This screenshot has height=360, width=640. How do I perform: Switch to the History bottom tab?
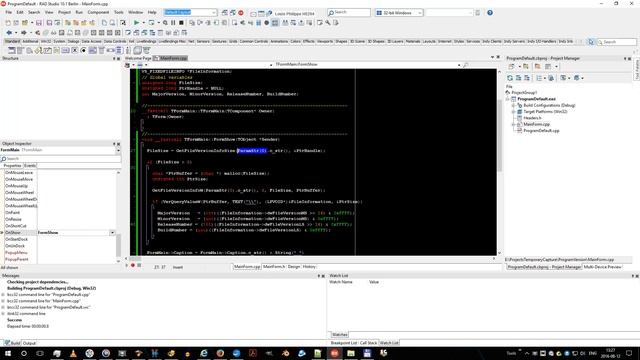pyautogui.click(x=309, y=267)
